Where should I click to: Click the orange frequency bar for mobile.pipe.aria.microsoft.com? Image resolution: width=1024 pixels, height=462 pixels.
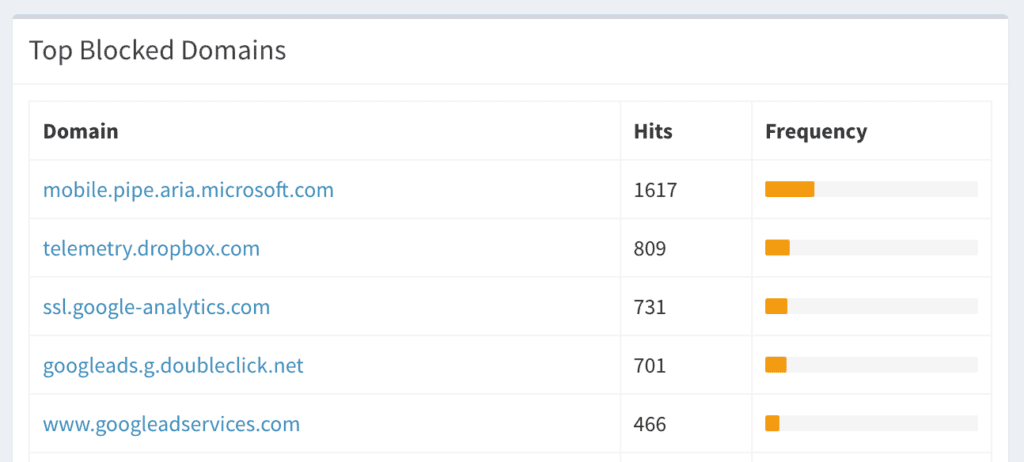(790, 189)
